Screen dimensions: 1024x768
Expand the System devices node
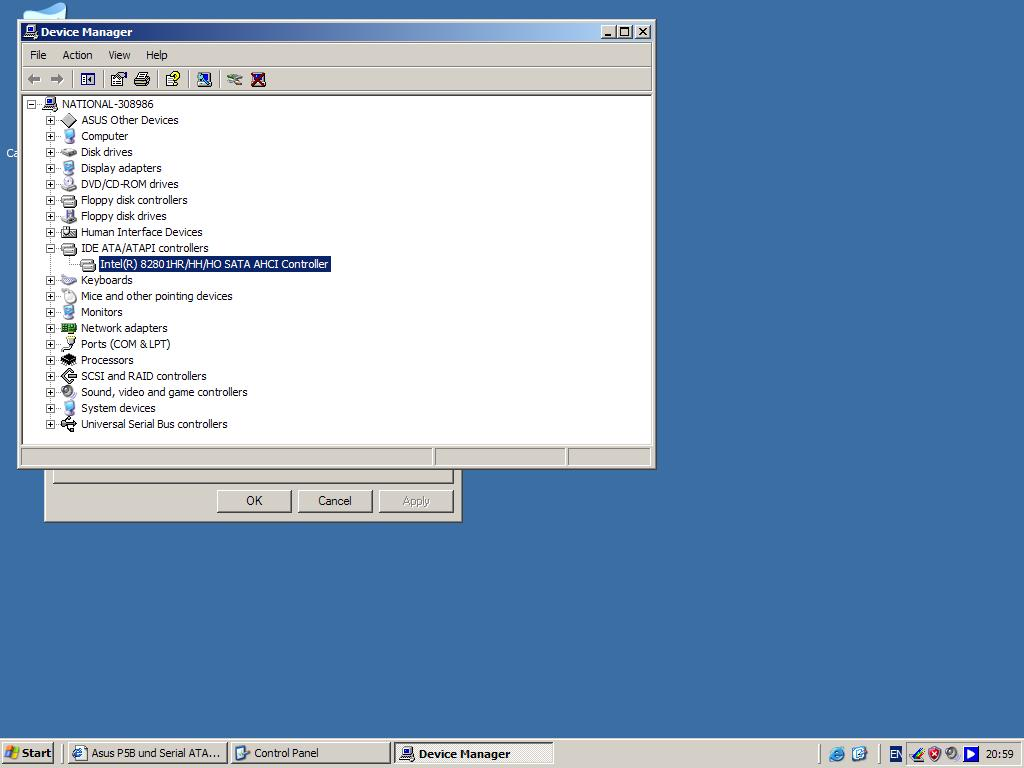coord(50,408)
